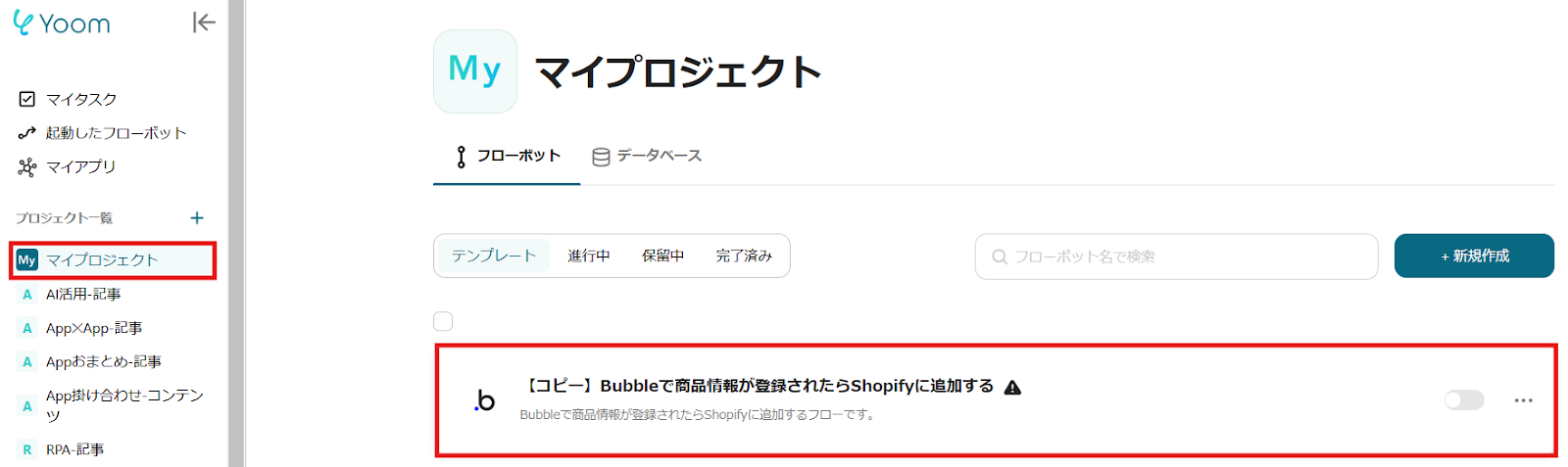Click the + 新規作成 button
The image size is (1568, 467).
(x=1474, y=256)
